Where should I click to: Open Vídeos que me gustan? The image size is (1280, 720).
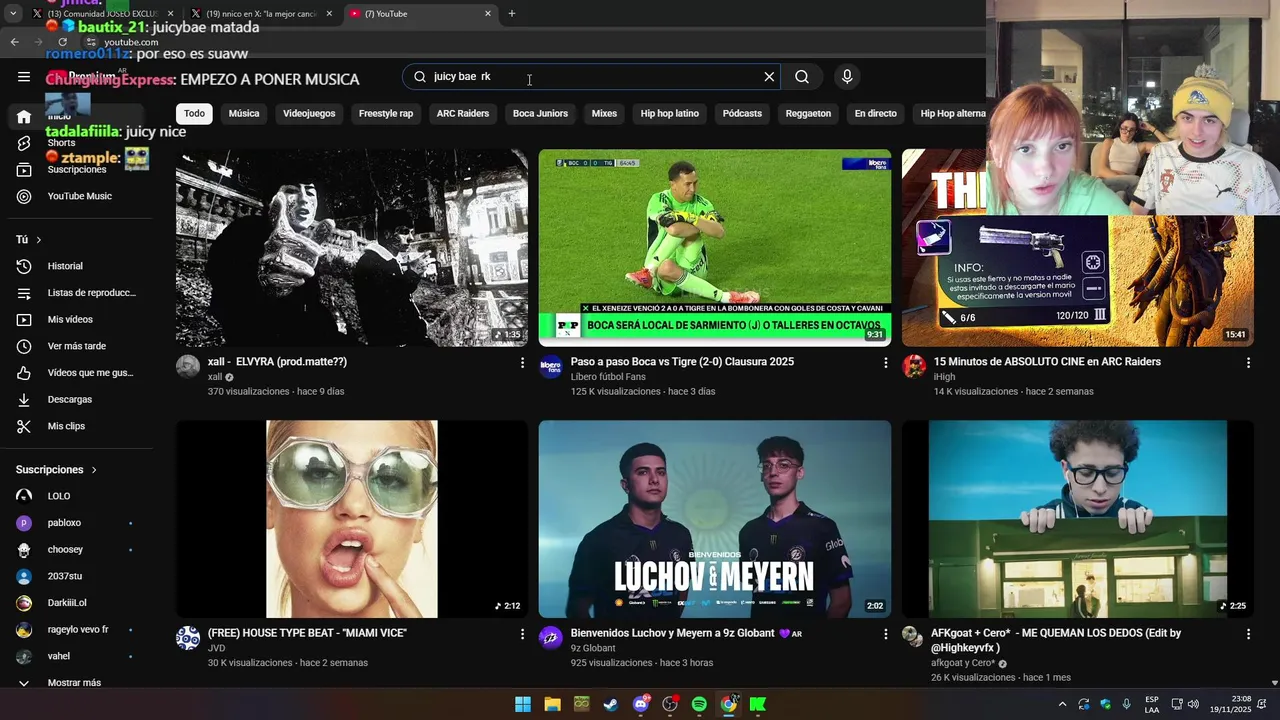point(78,373)
